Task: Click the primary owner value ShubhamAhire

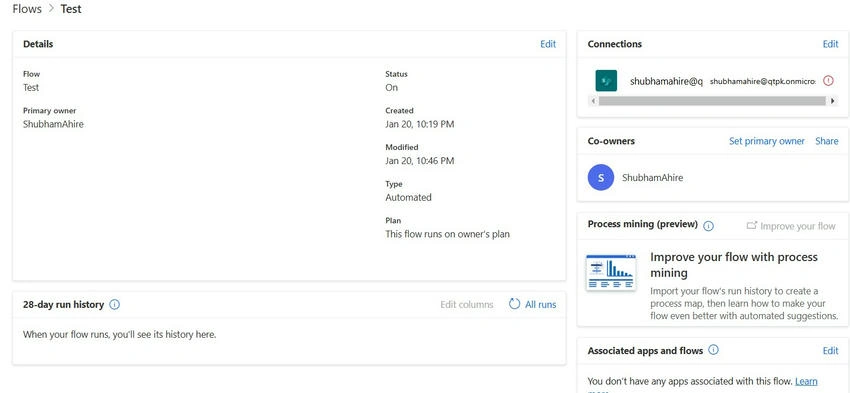Action: (x=53, y=124)
